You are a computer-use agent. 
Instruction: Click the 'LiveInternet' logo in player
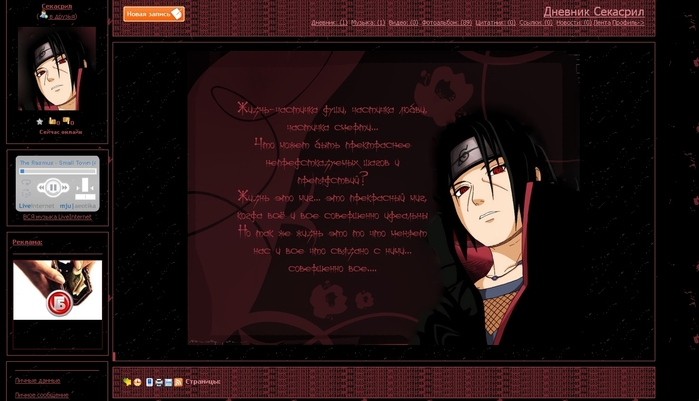pos(36,206)
